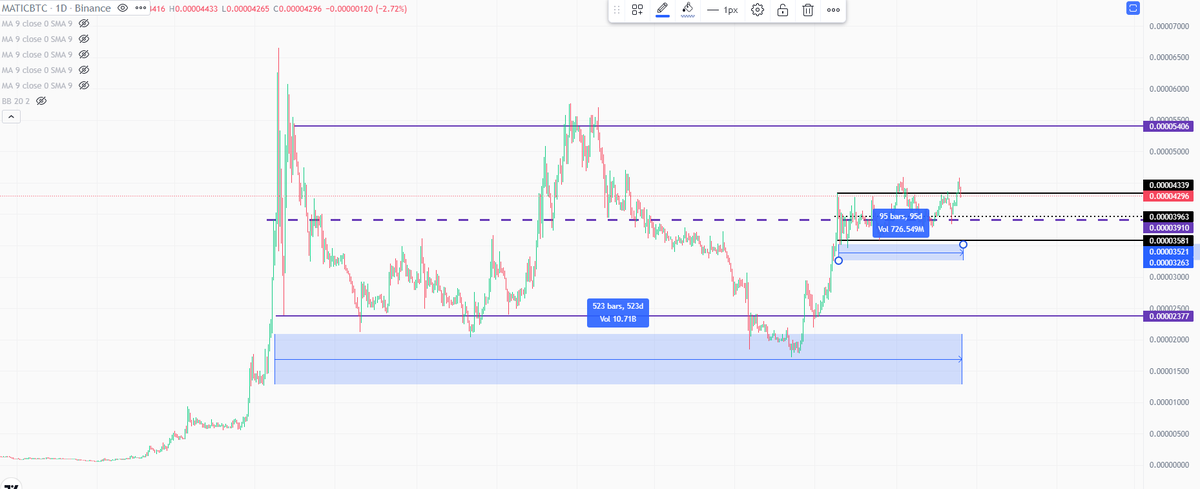Delete the selected drawing with trash icon
1200x489 pixels.
tap(807, 10)
